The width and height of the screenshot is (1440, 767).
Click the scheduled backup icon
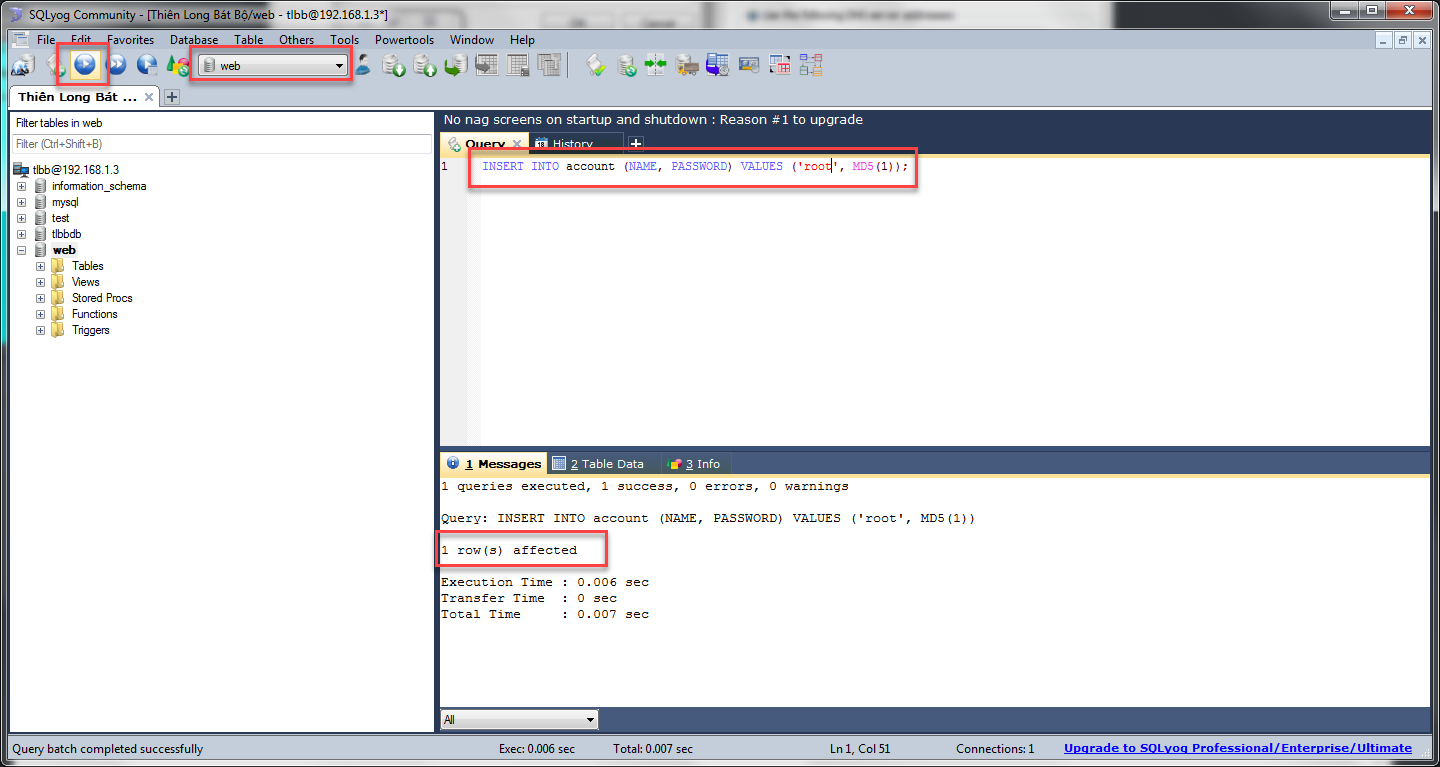click(718, 66)
